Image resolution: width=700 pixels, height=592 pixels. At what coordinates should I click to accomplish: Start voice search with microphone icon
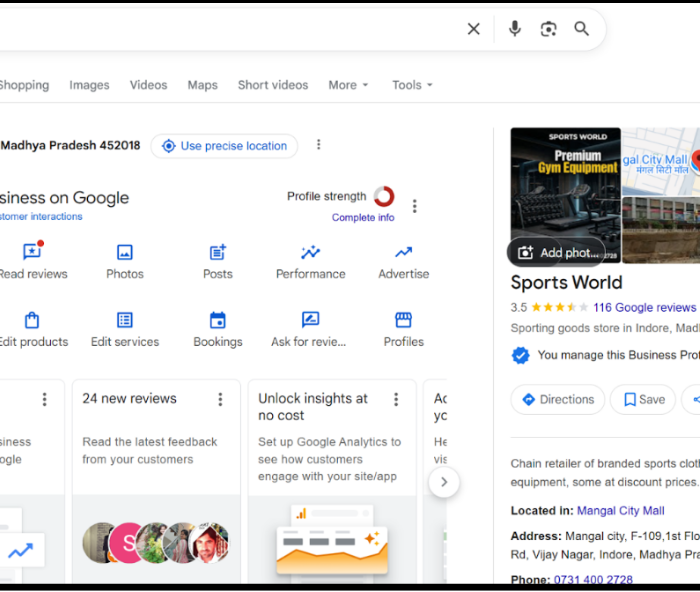[515, 29]
